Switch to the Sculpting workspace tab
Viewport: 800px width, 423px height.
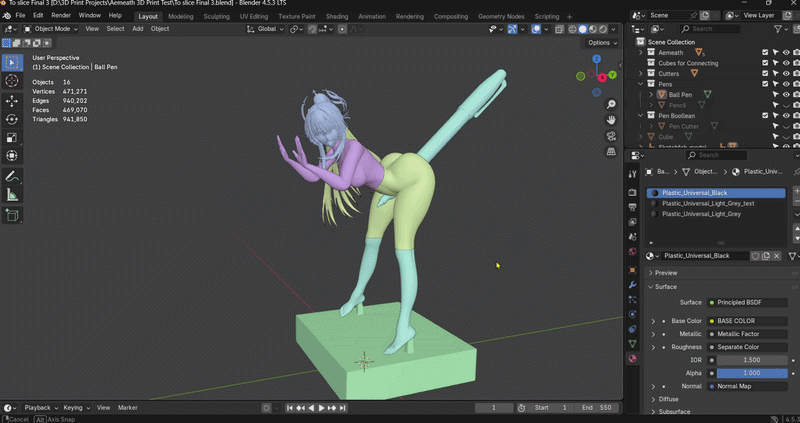click(216, 16)
